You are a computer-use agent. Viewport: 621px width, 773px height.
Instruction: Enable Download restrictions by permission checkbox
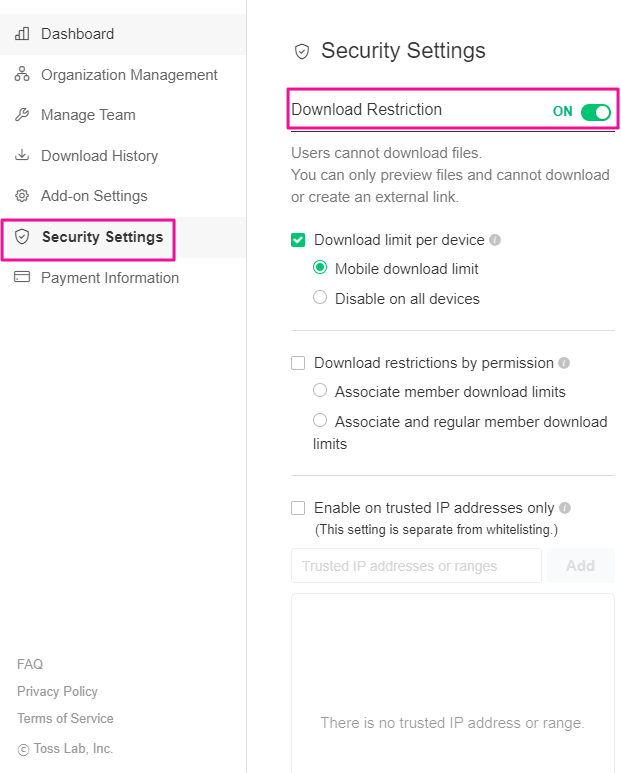298,363
